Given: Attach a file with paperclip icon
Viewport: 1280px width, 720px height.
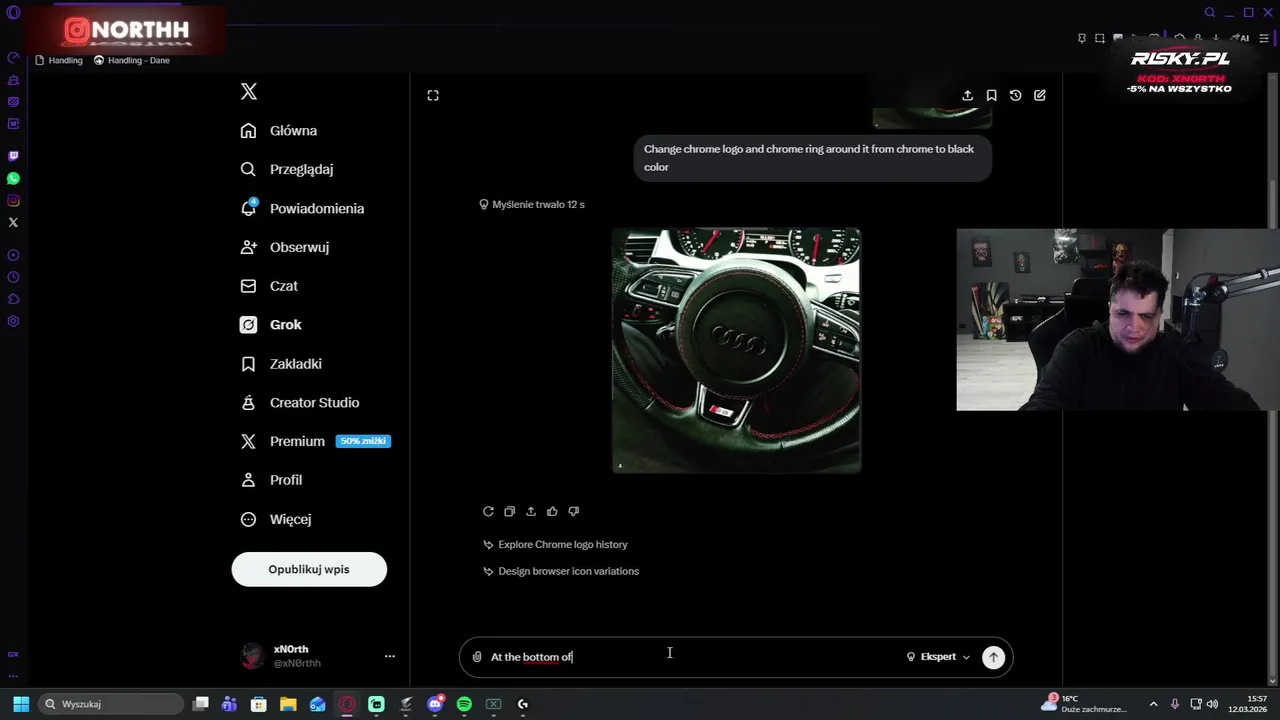Looking at the screenshot, I should (477, 657).
